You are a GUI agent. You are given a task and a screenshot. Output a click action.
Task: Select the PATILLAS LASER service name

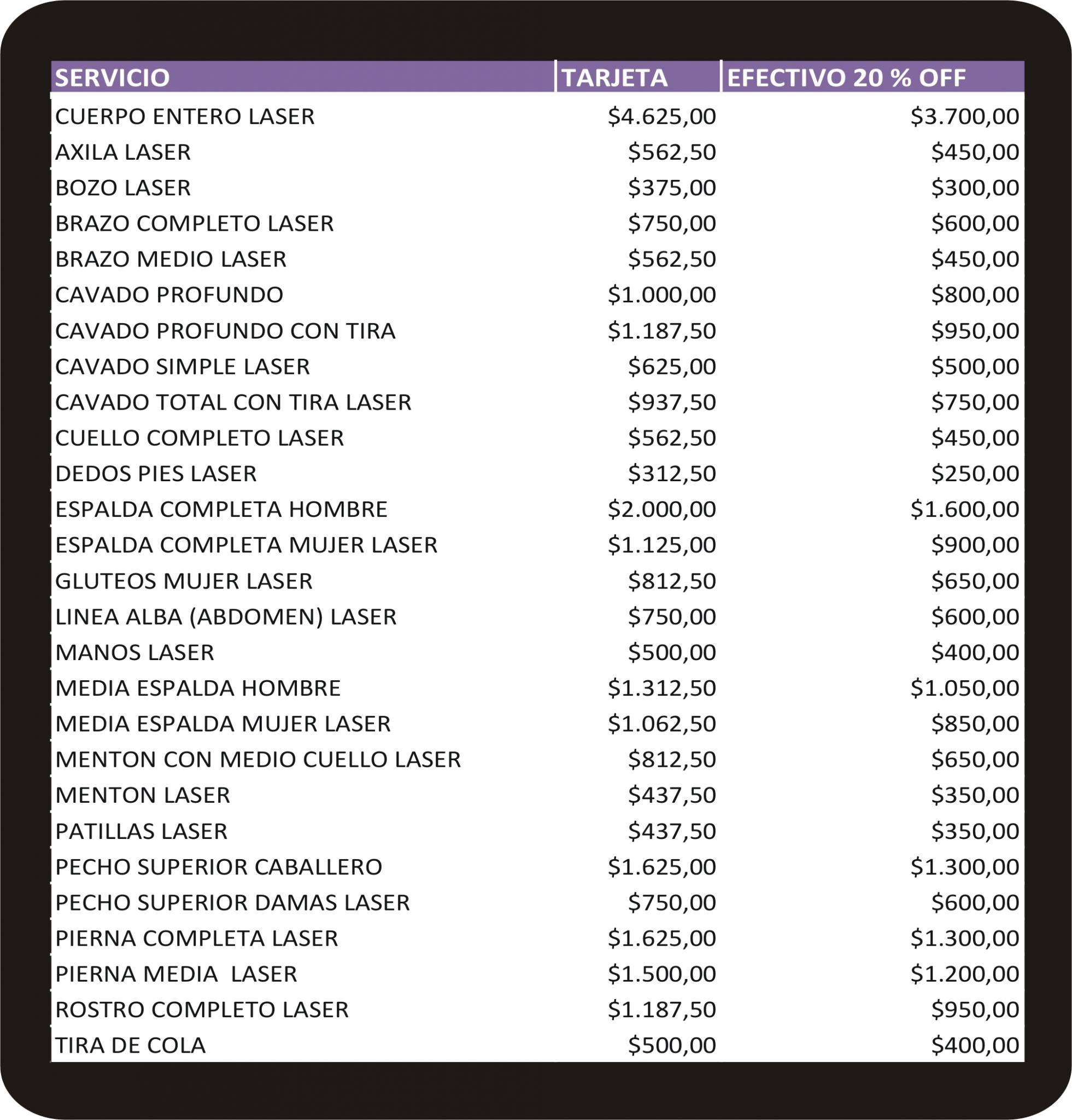pos(141,831)
